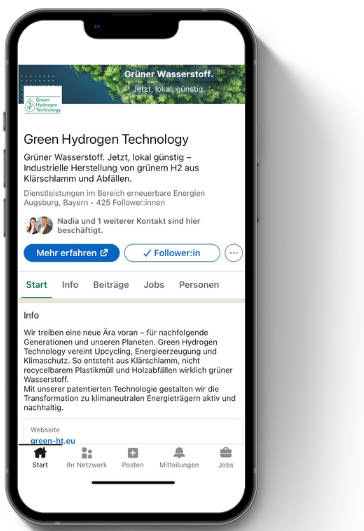Tap the Jobs briefcase icon in bottom bar
This screenshot has height=531, width=364.
click(x=226, y=453)
